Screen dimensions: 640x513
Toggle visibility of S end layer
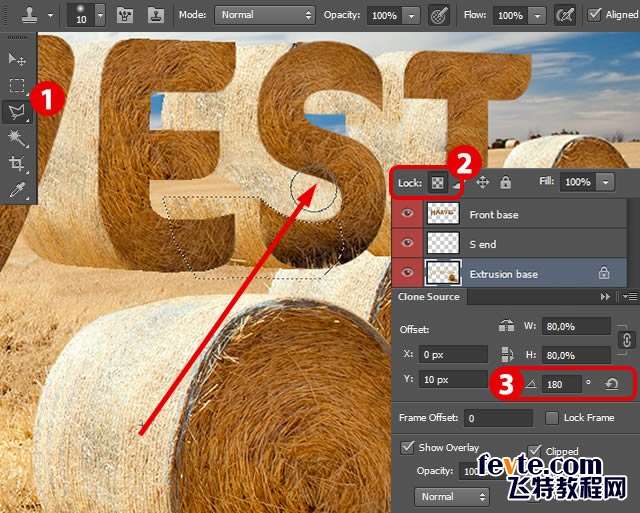[405, 243]
